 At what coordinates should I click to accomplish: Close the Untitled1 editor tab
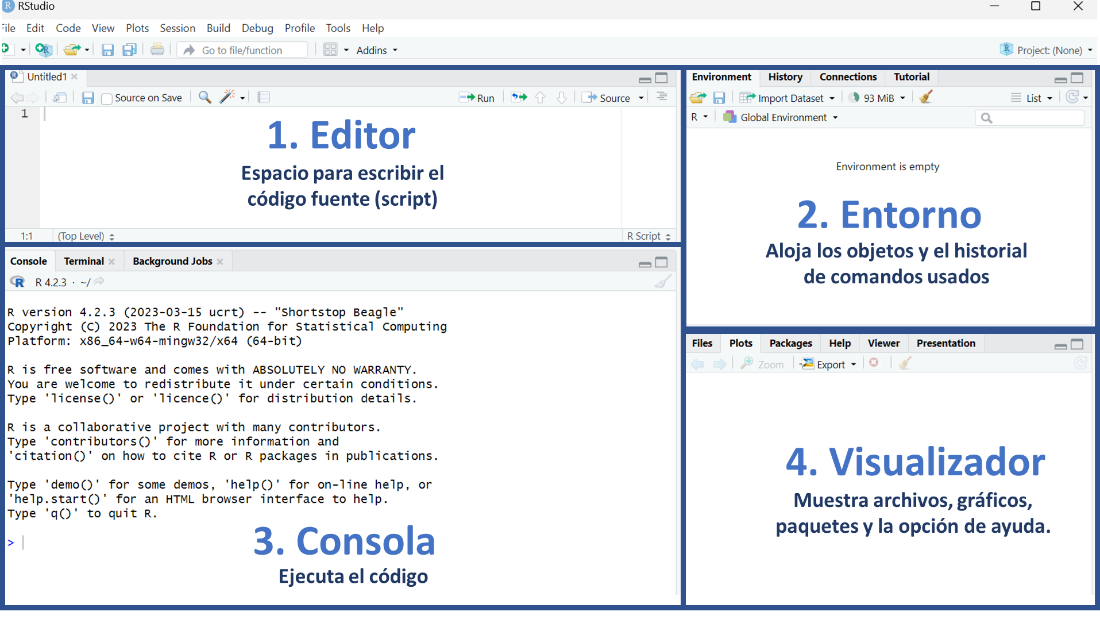(x=74, y=76)
